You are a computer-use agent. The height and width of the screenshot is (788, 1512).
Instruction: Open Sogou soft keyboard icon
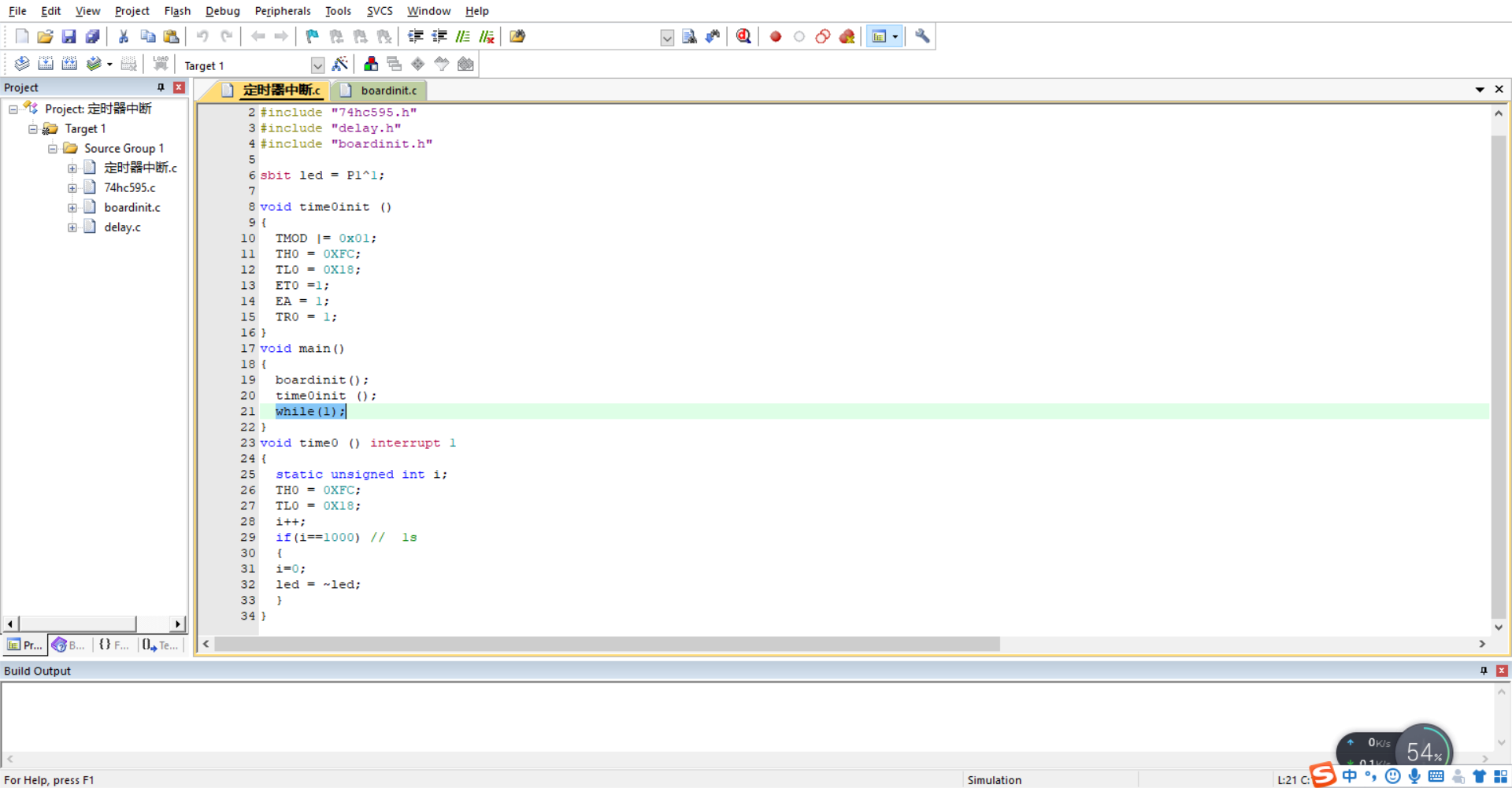(1436, 776)
